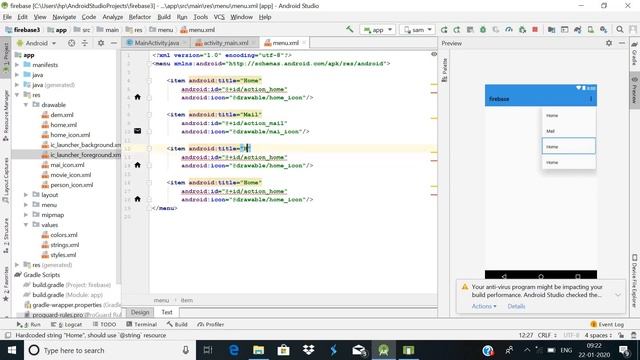Expand the java folder in project tree
This screenshot has height=360, width=640.
[17, 75]
